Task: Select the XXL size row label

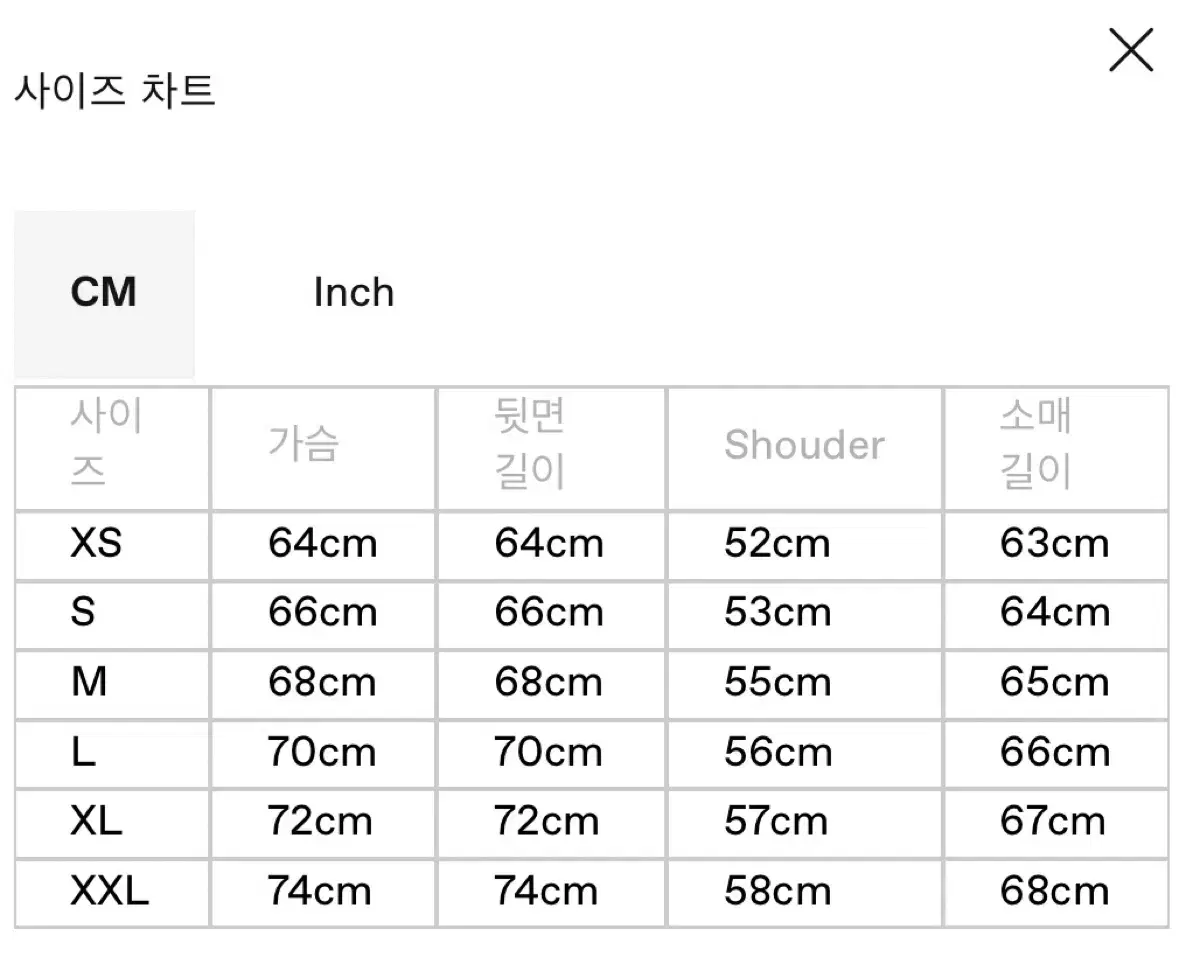Action: (109, 891)
